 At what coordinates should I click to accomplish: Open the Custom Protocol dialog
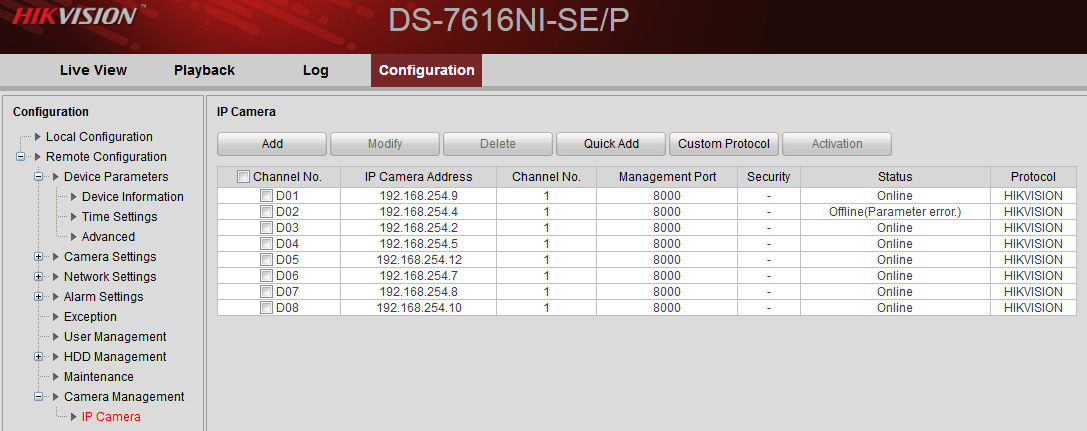724,144
